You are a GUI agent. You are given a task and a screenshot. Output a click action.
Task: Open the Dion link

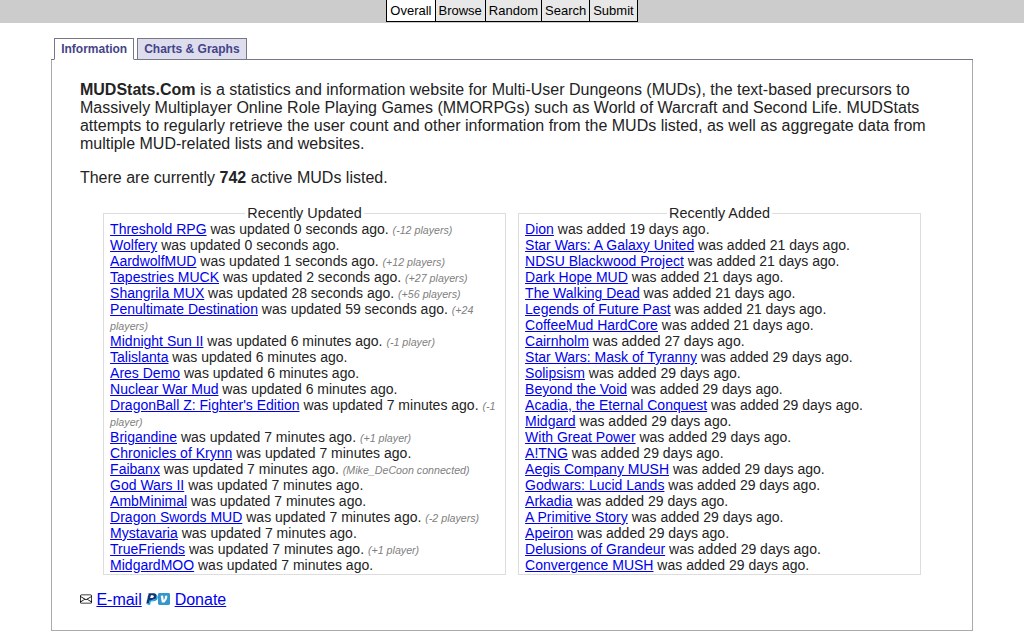coord(539,229)
